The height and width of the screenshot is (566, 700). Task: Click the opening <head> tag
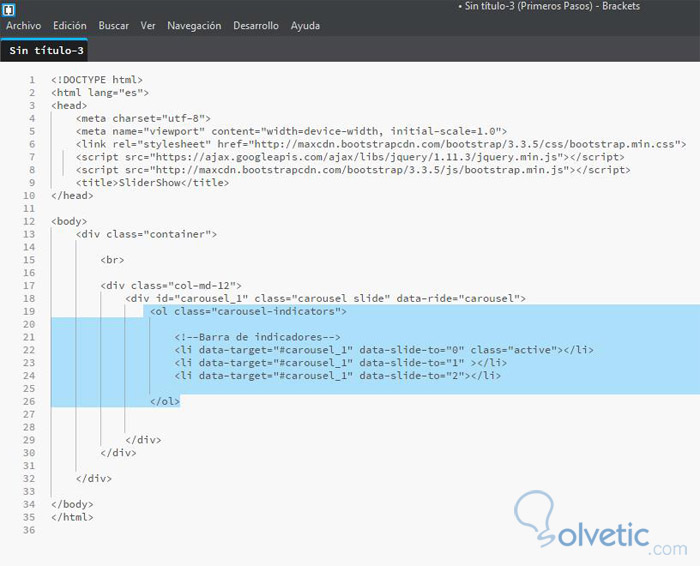click(x=69, y=106)
